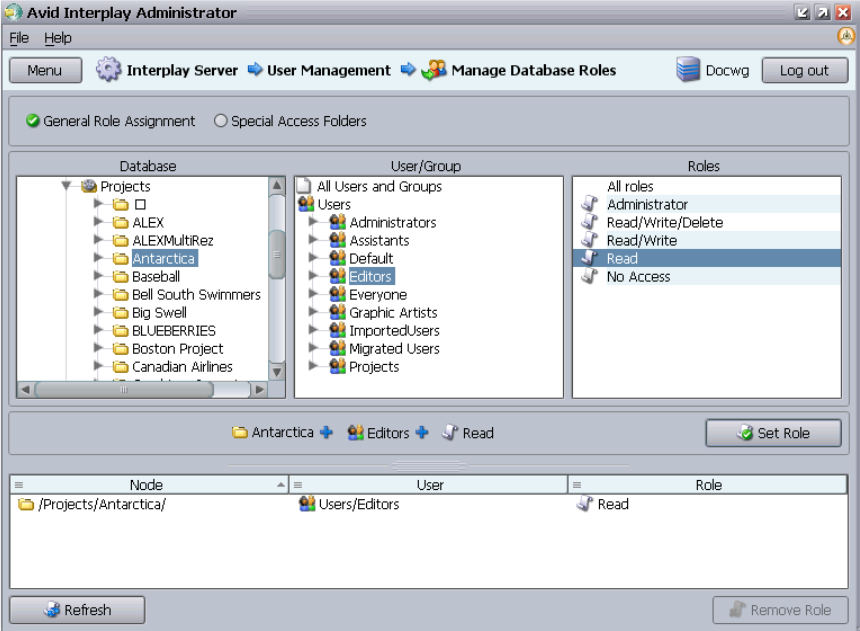Click the Manage Database Roles users icon

(434, 70)
